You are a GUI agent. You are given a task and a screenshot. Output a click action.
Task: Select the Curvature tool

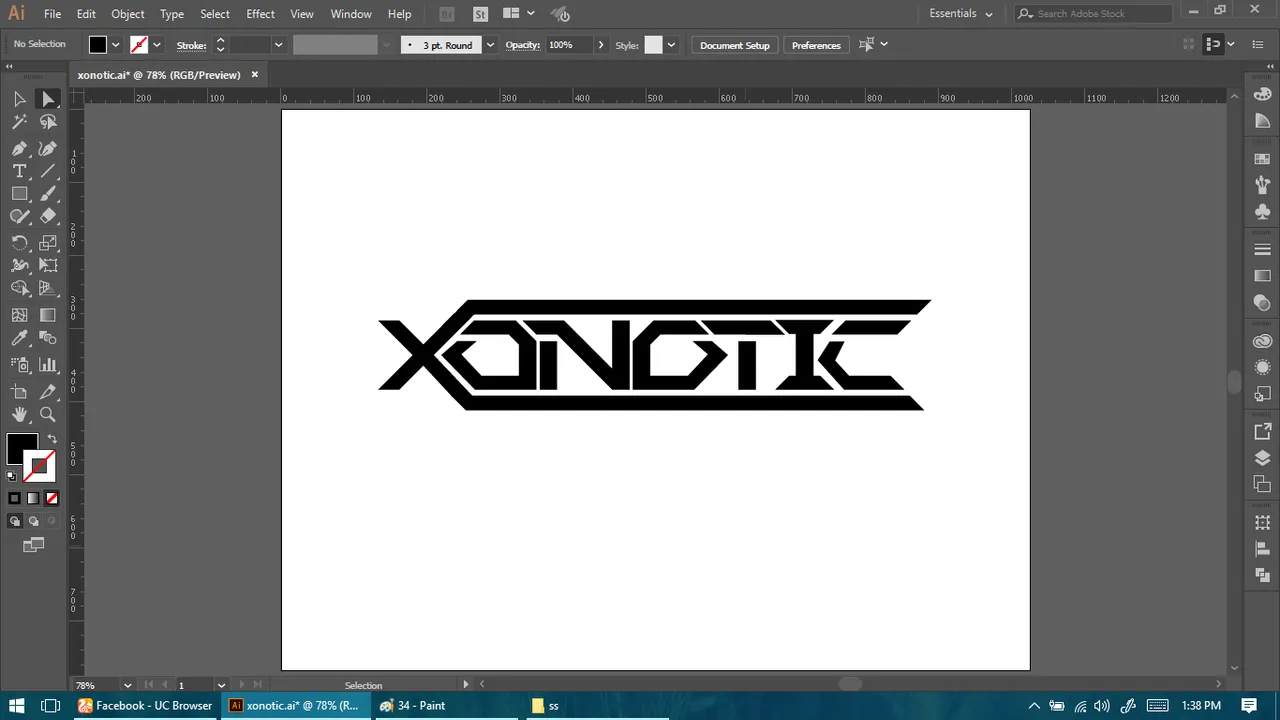pyautogui.click(x=48, y=147)
